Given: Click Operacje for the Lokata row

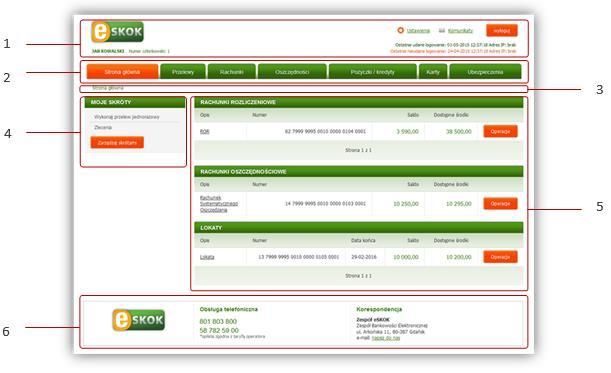Looking at the screenshot, I should [500, 257].
